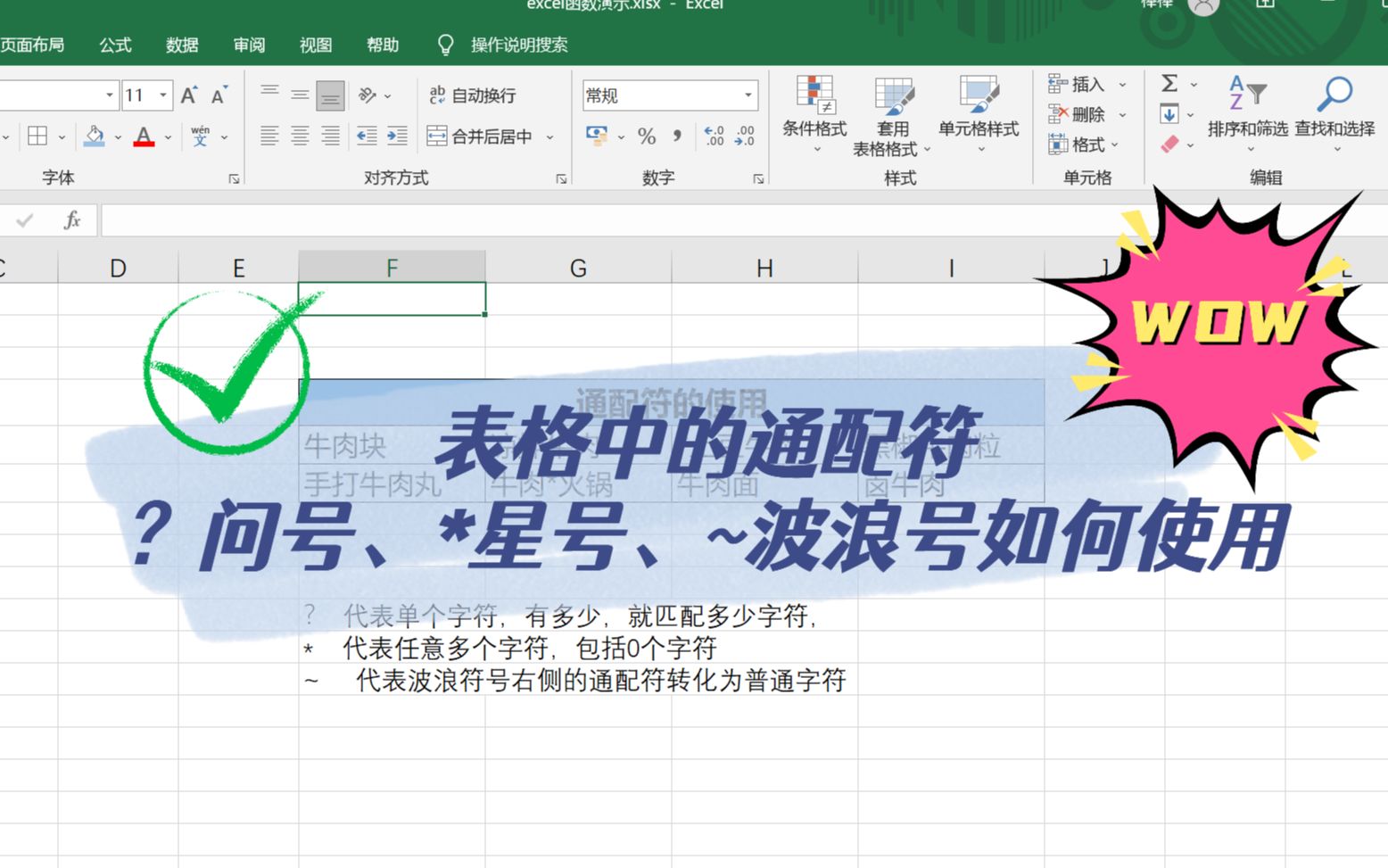1388x868 pixels.
Task: Apply the percent % number style
Action: click(646, 136)
